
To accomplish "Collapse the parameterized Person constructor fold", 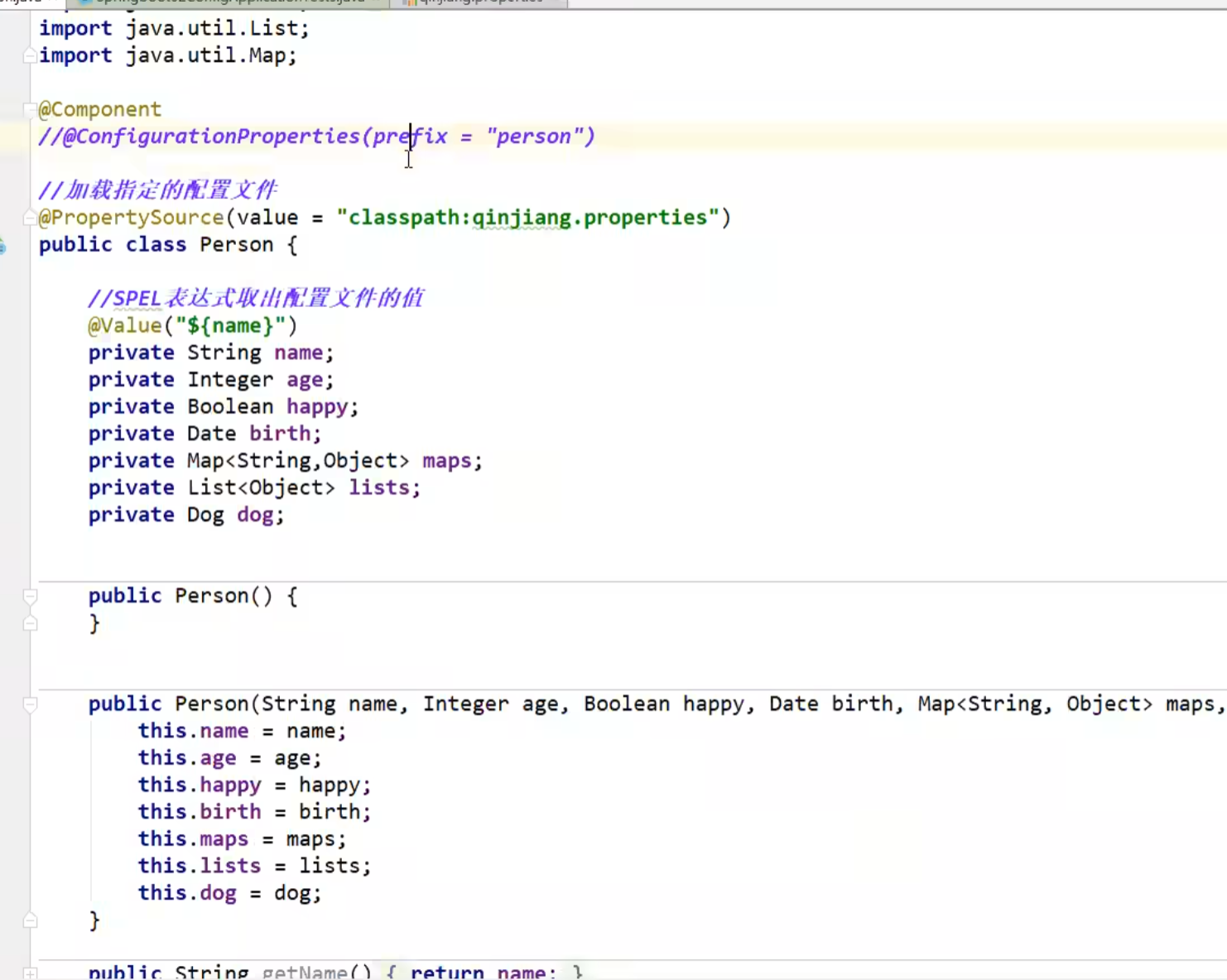I will pyautogui.click(x=30, y=704).
